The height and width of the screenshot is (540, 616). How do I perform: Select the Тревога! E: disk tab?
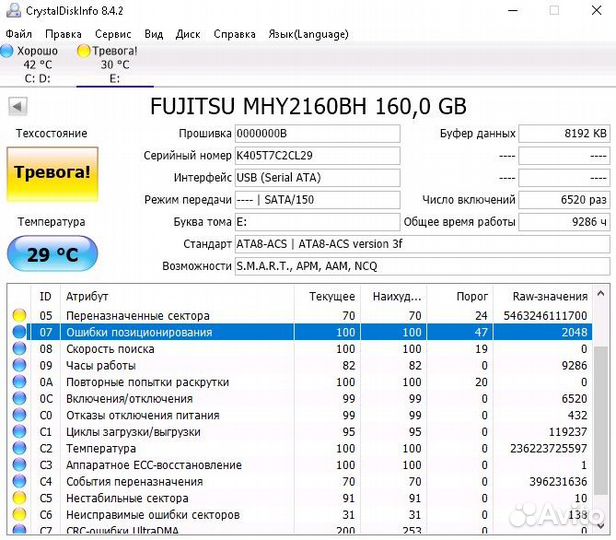click(x=114, y=64)
